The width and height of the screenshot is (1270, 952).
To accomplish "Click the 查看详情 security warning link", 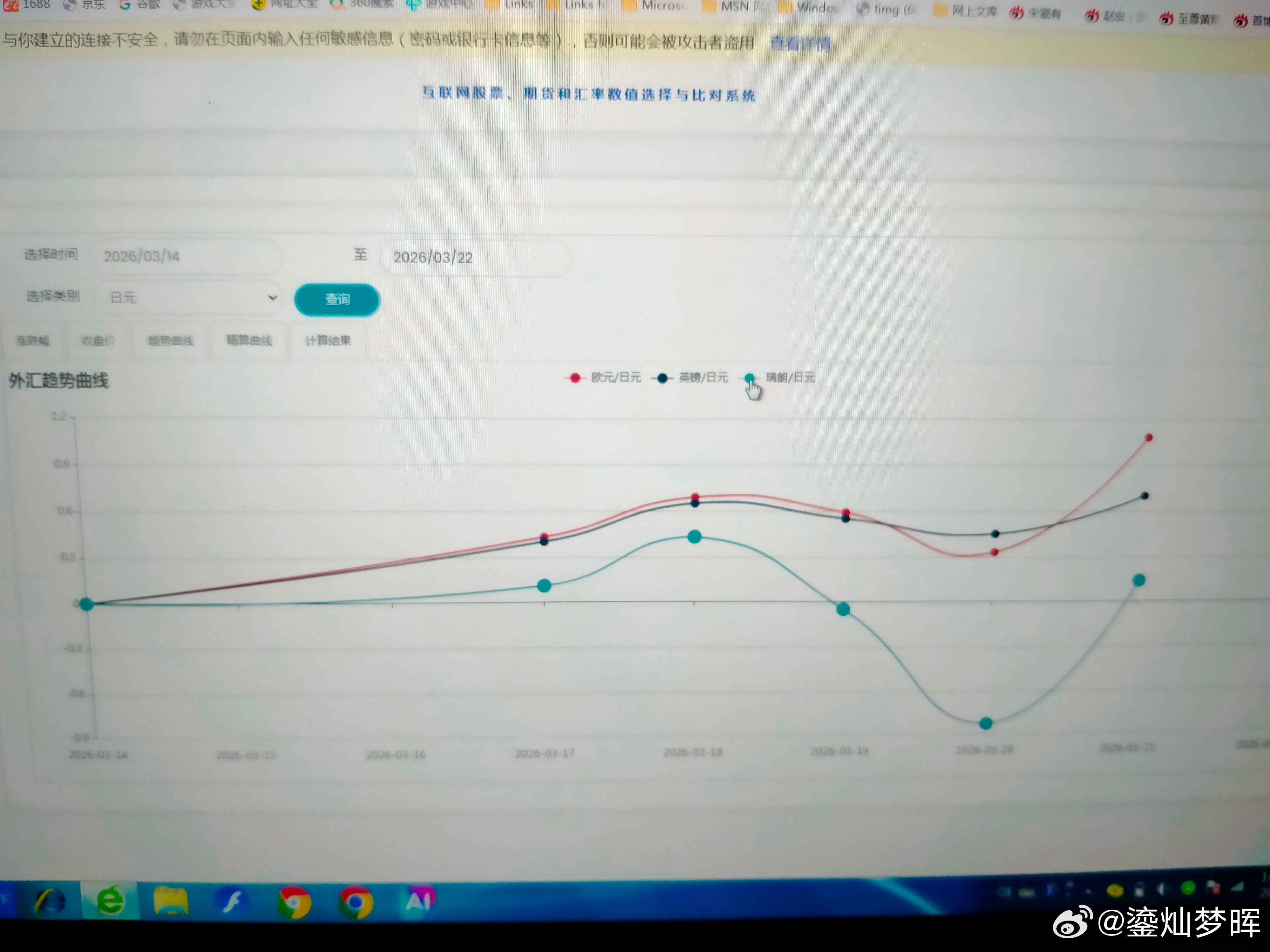I will pyautogui.click(x=800, y=43).
